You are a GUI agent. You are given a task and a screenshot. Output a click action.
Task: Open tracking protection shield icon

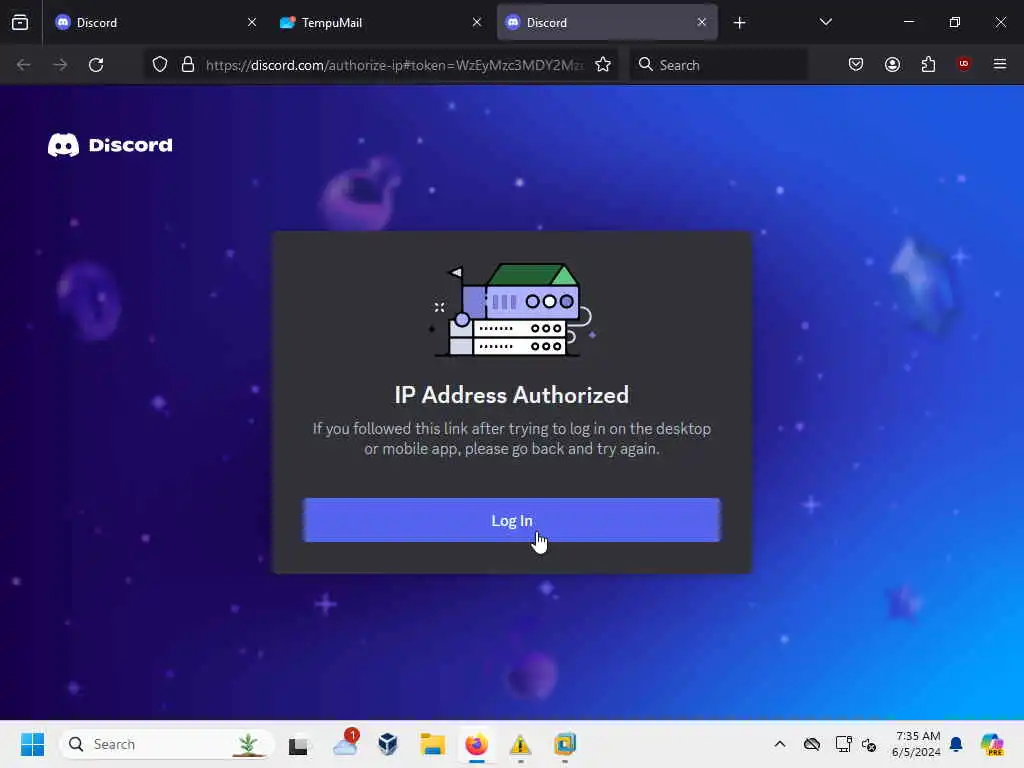click(x=160, y=65)
